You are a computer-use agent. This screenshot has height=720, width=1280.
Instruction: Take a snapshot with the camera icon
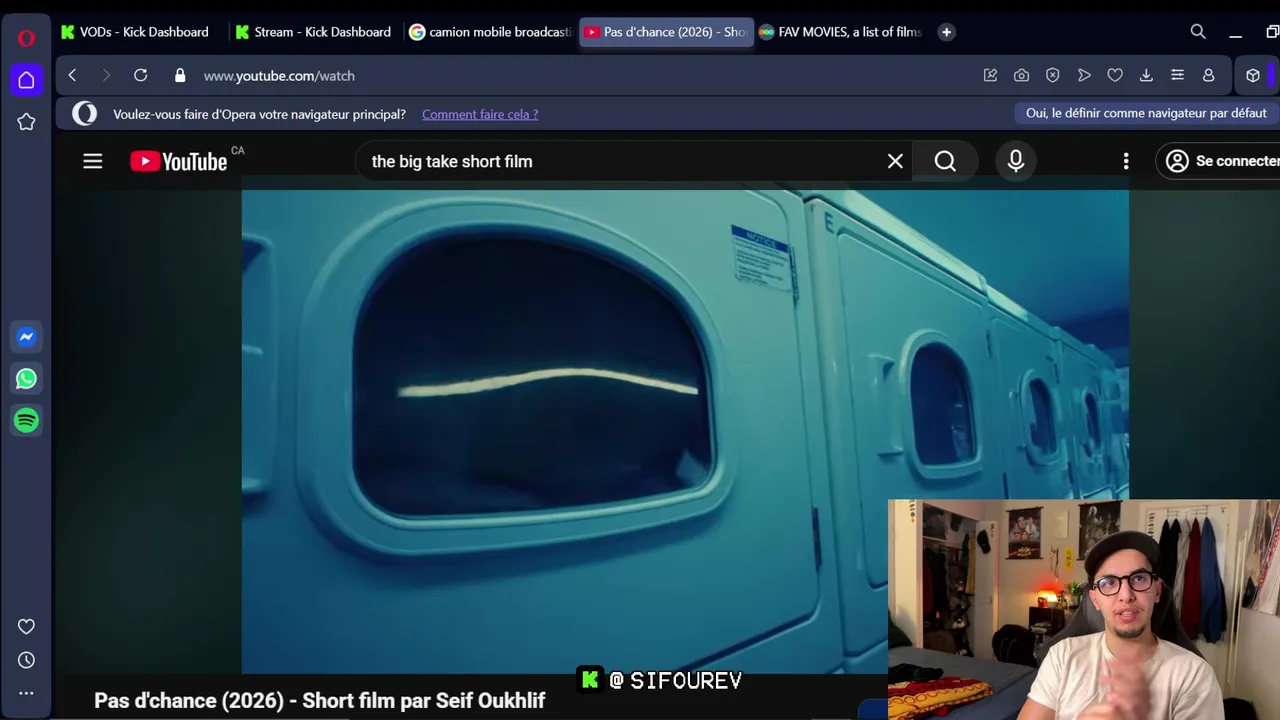click(1021, 75)
